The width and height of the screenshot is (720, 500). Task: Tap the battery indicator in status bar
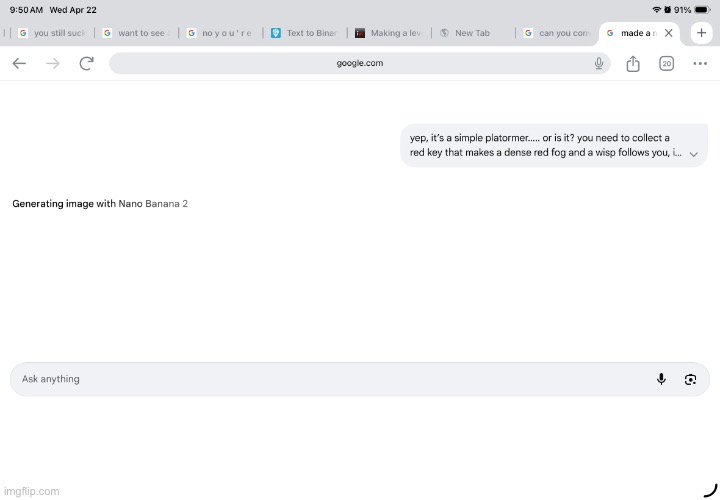(x=701, y=9)
